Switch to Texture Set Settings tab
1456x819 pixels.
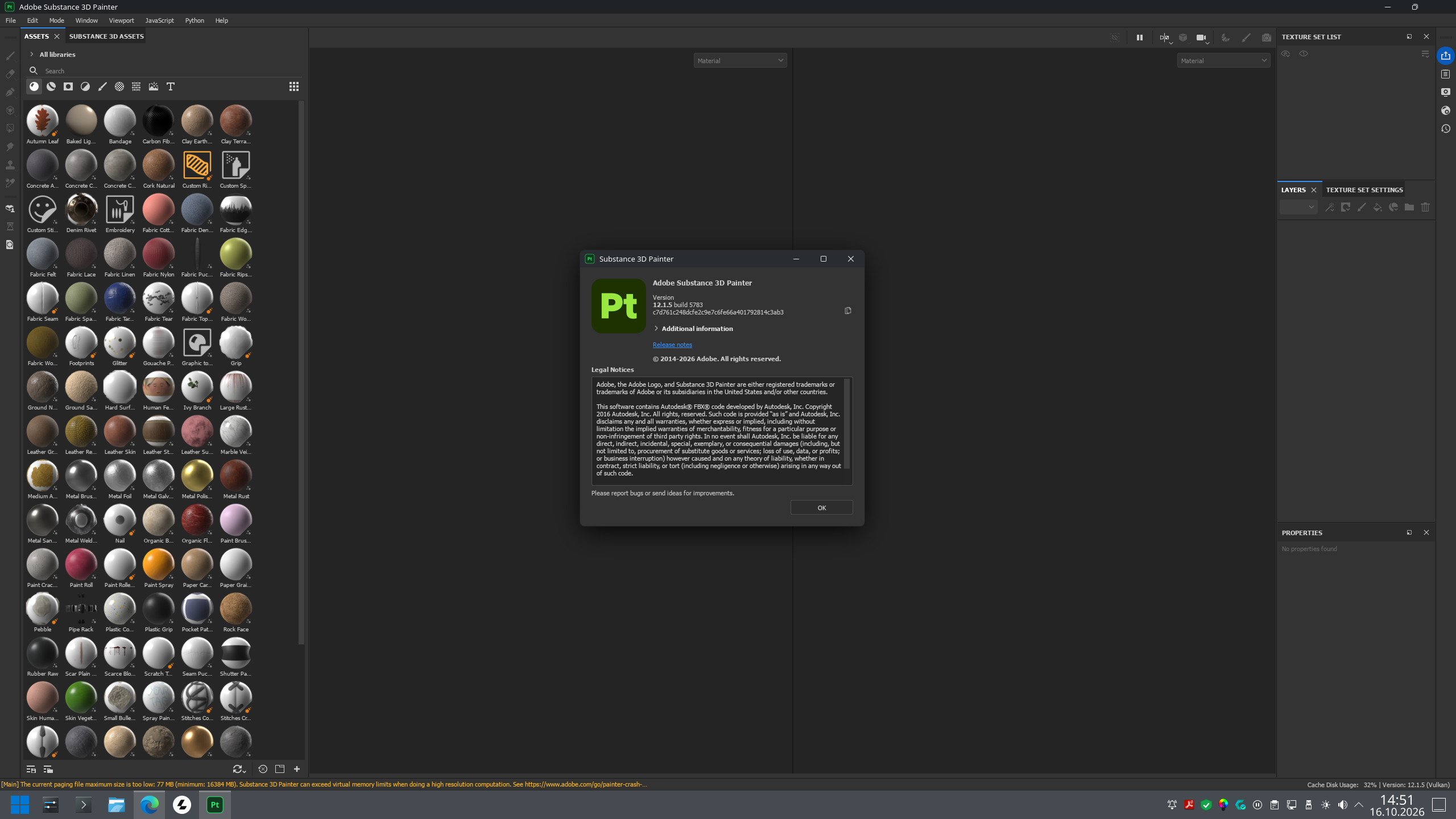click(1364, 190)
